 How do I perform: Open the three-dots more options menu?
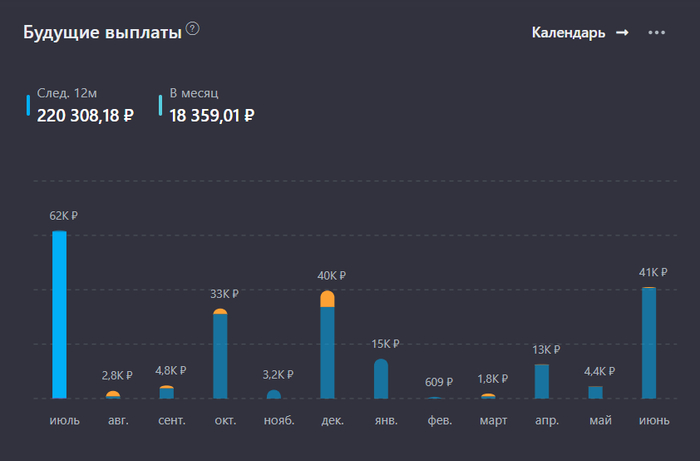click(x=656, y=33)
